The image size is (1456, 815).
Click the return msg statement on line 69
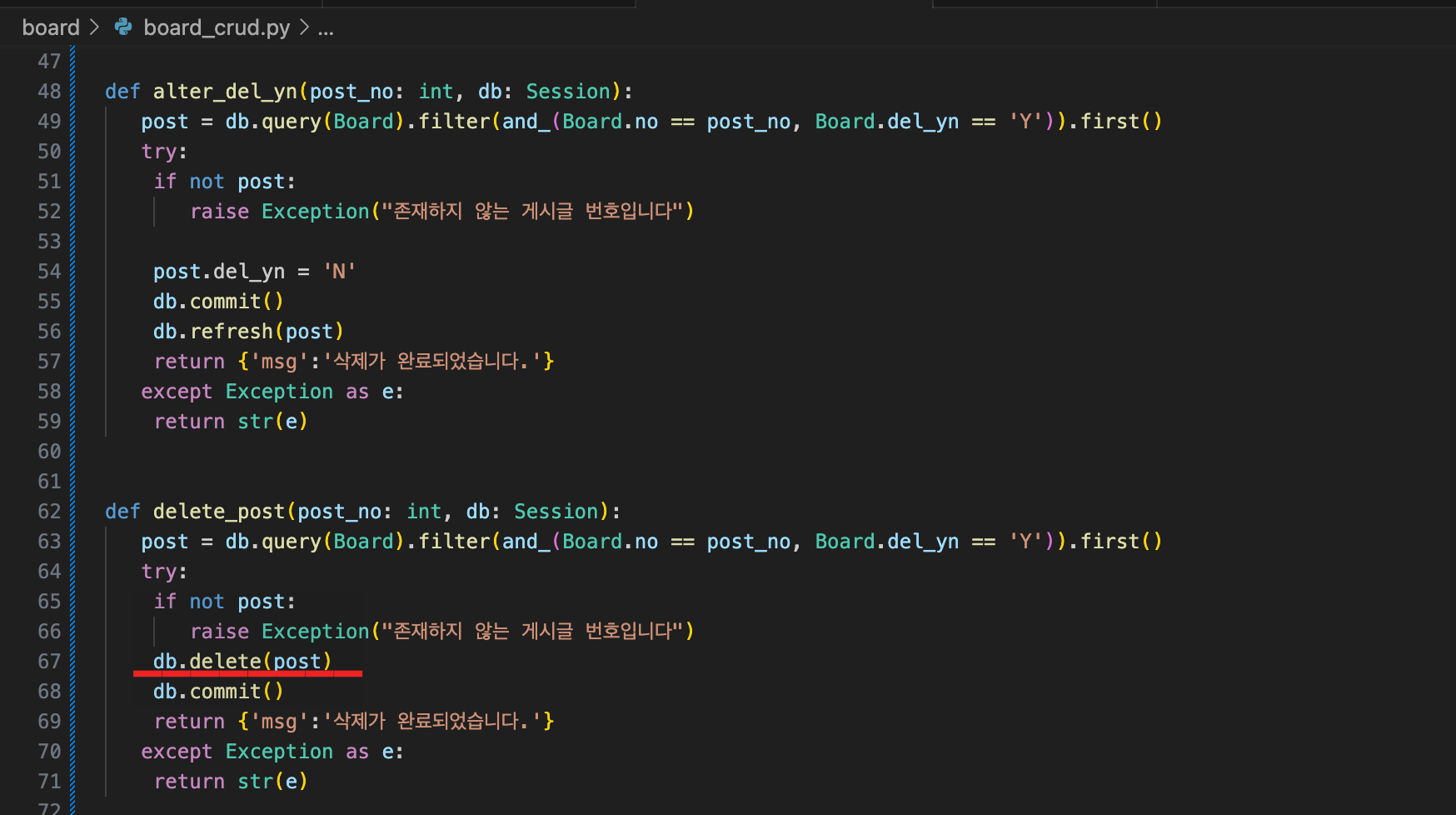pos(354,722)
